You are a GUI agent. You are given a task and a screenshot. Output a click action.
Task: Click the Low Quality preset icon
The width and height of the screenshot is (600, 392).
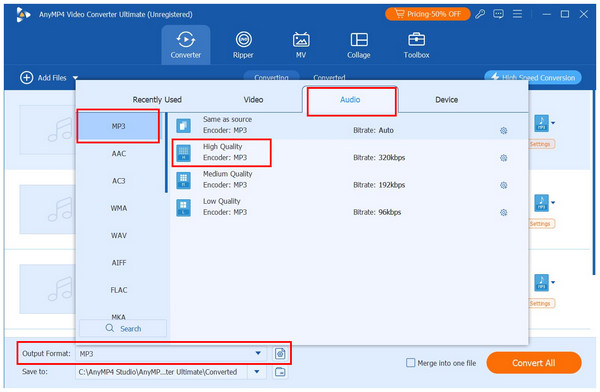point(183,207)
